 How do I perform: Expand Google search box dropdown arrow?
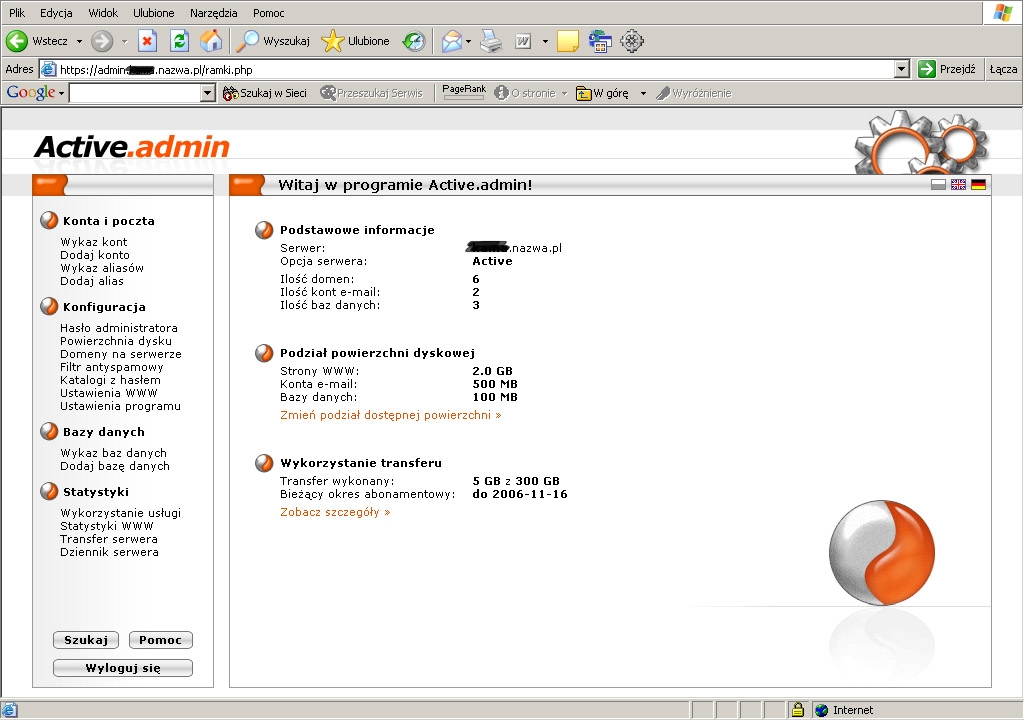[x=208, y=93]
